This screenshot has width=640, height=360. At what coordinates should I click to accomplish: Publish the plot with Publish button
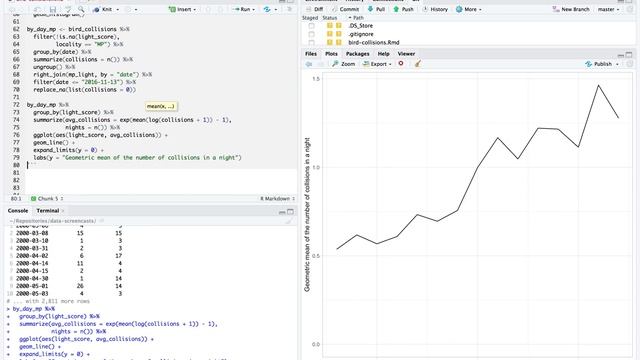click(598, 64)
